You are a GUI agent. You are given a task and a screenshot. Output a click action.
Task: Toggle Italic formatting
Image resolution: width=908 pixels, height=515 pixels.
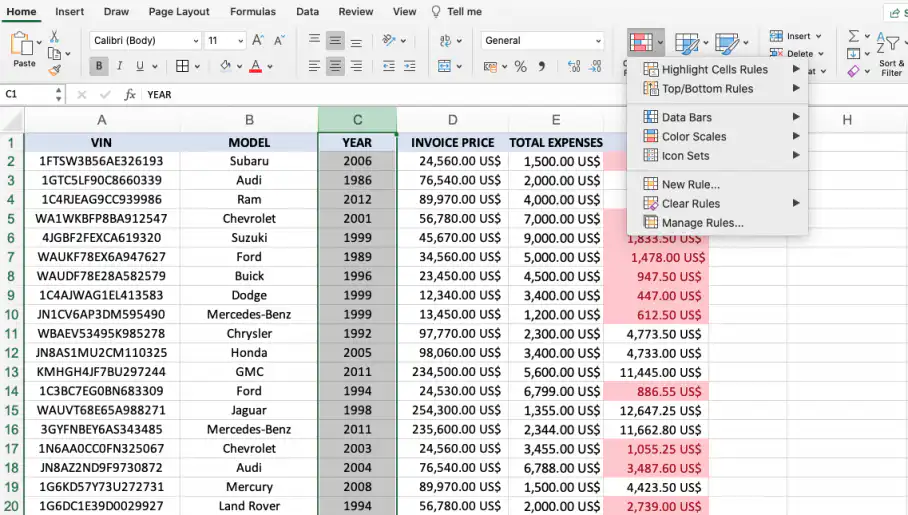(119, 66)
